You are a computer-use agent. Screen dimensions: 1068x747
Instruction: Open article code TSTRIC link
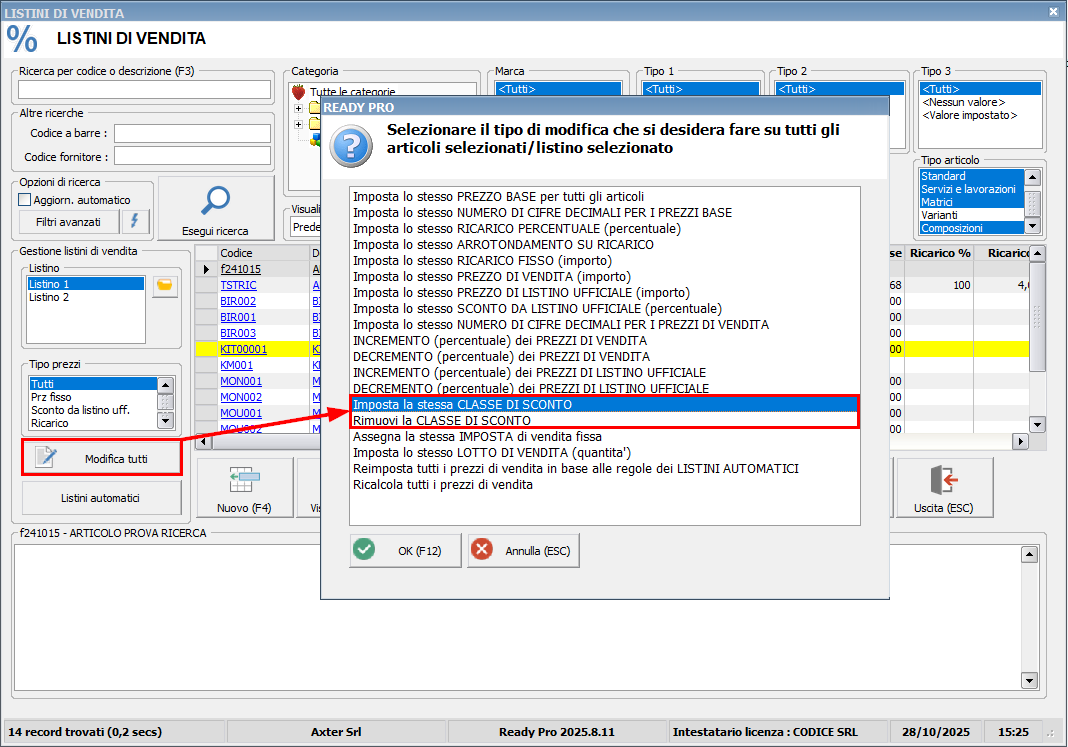tap(238, 285)
